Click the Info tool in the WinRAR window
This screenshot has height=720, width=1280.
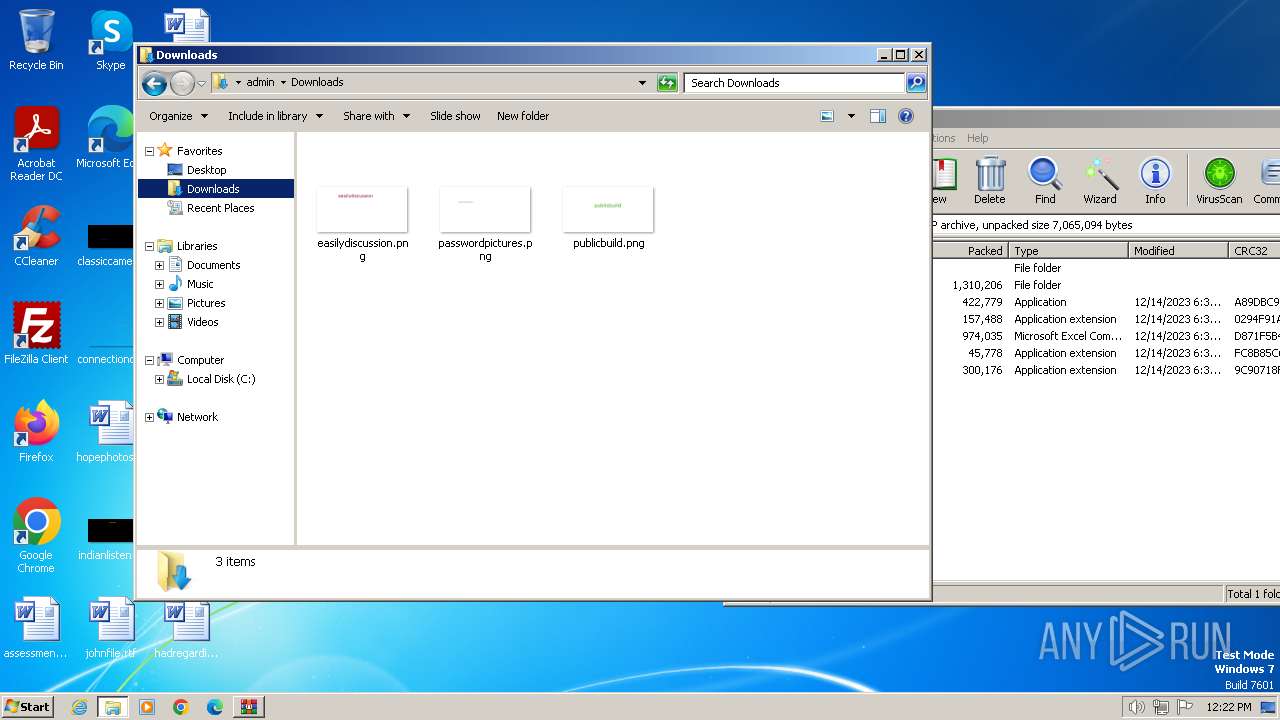[1155, 180]
